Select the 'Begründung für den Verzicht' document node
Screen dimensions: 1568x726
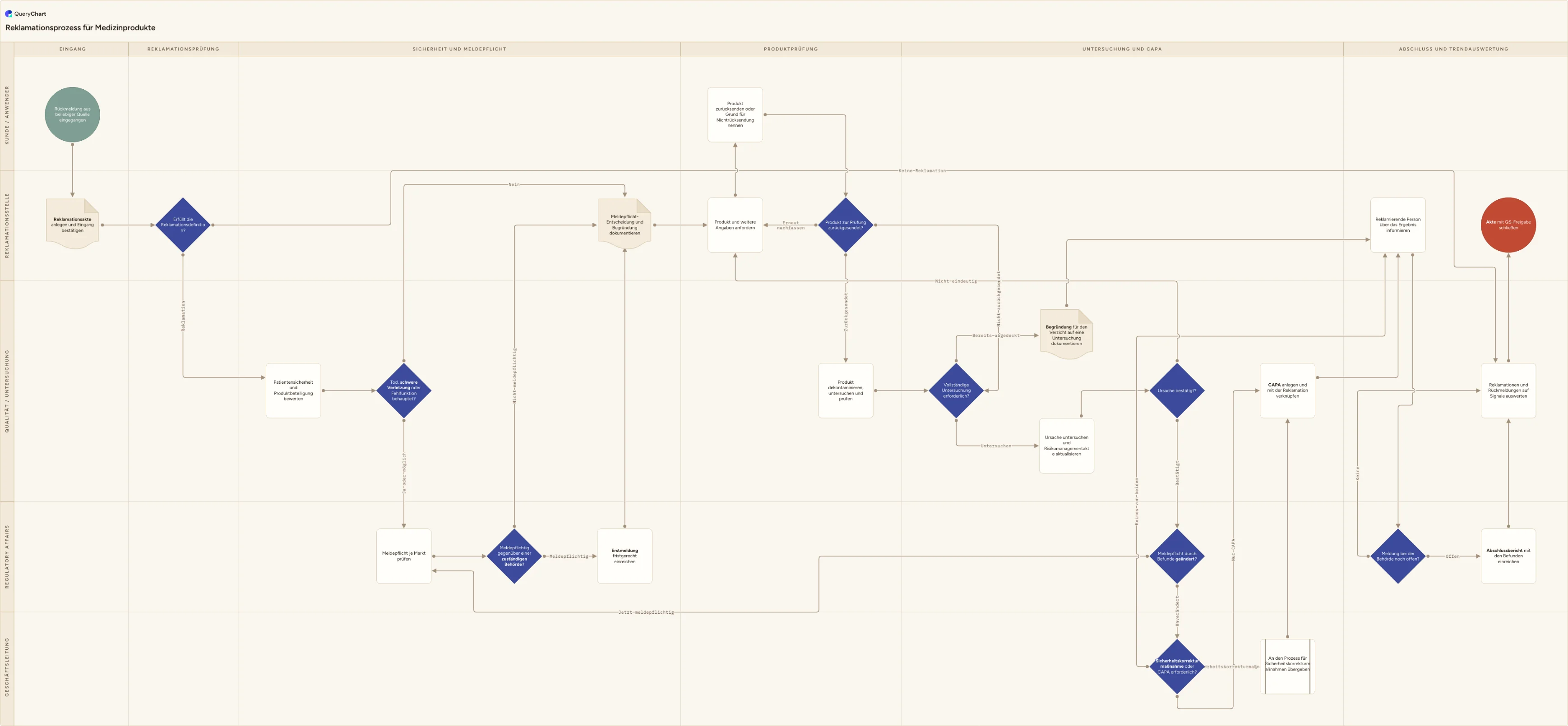pos(1066,335)
